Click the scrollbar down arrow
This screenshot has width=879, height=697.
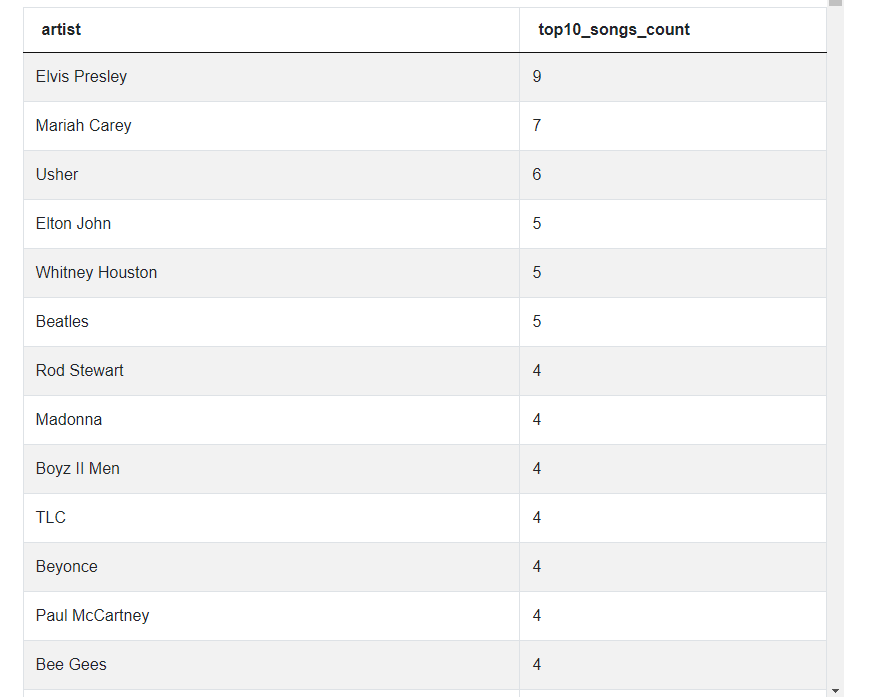(835, 690)
